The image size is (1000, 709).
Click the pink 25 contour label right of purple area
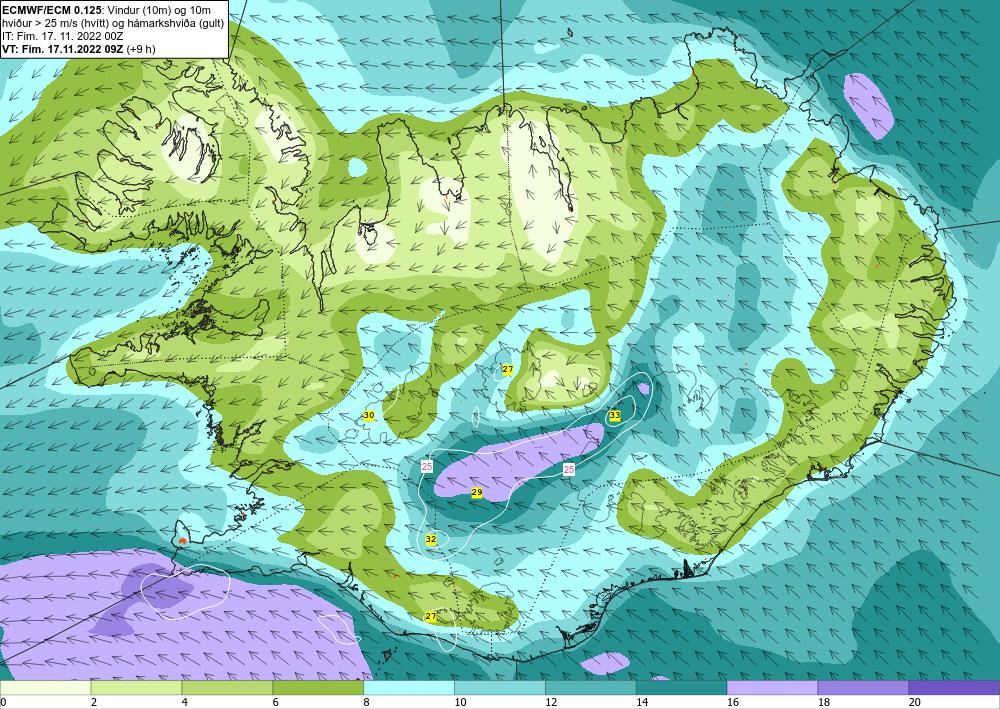pos(568,470)
